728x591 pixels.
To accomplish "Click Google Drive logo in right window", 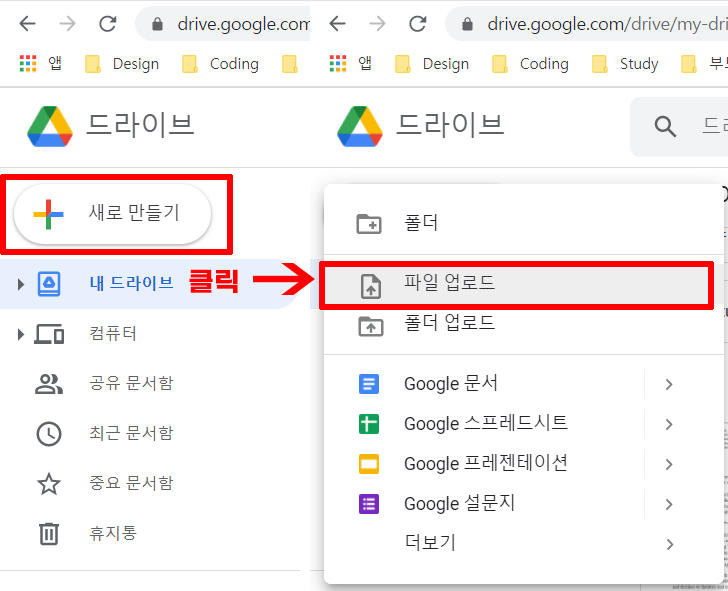I will (360, 126).
